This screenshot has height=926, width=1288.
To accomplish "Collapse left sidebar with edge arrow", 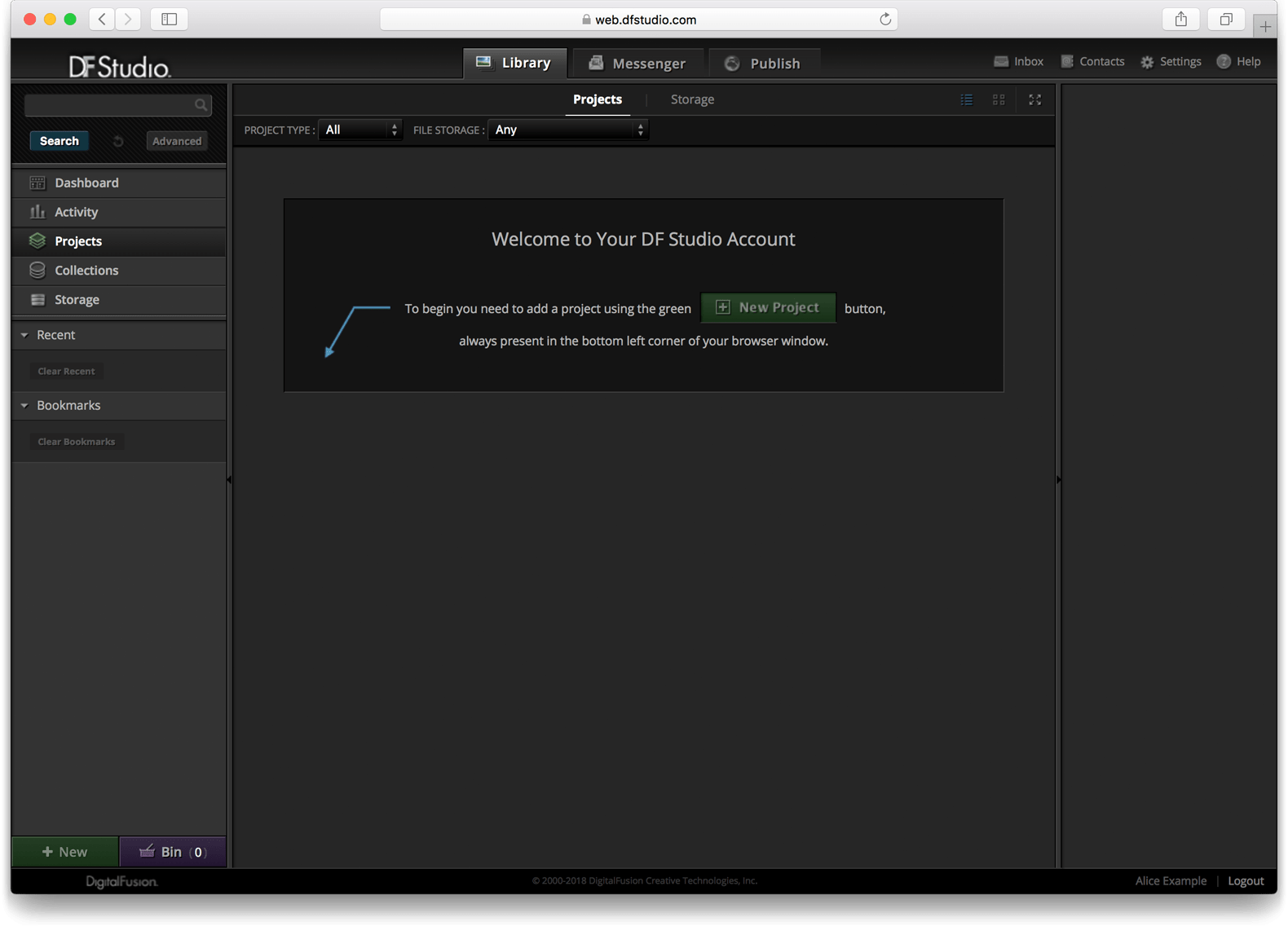I will click(x=229, y=479).
